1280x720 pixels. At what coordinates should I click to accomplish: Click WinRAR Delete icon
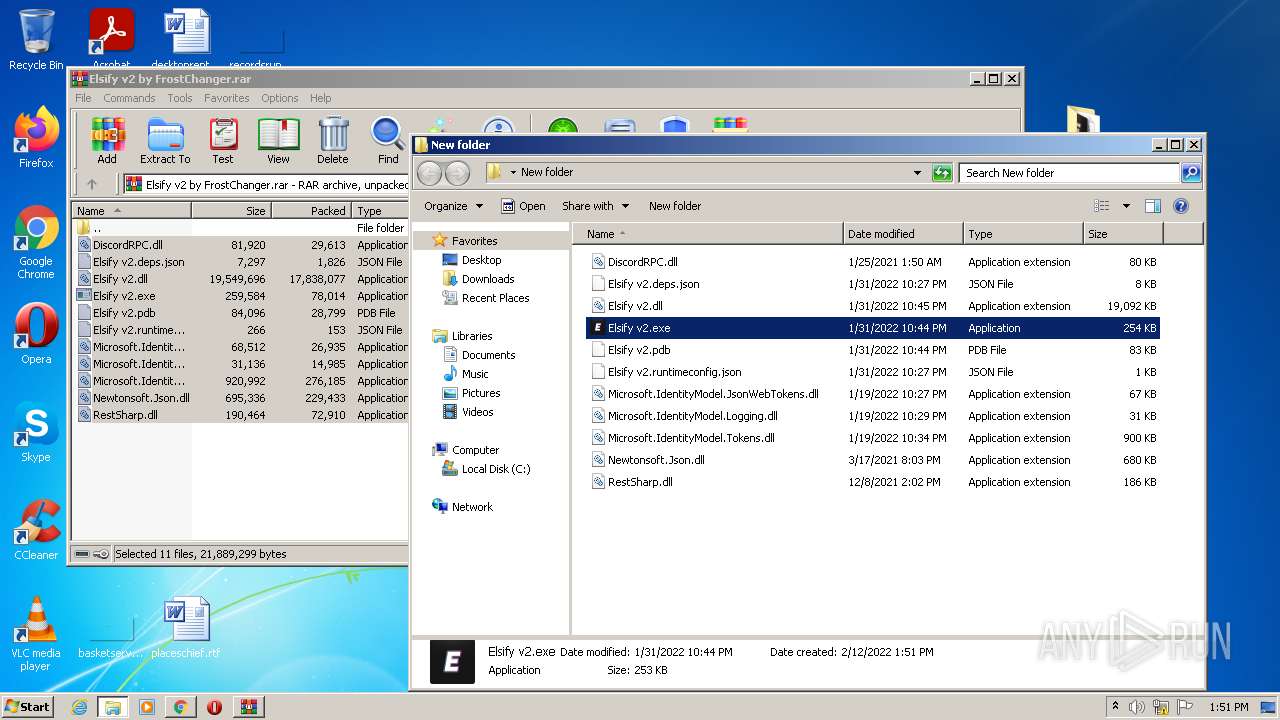tap(333, 141)
